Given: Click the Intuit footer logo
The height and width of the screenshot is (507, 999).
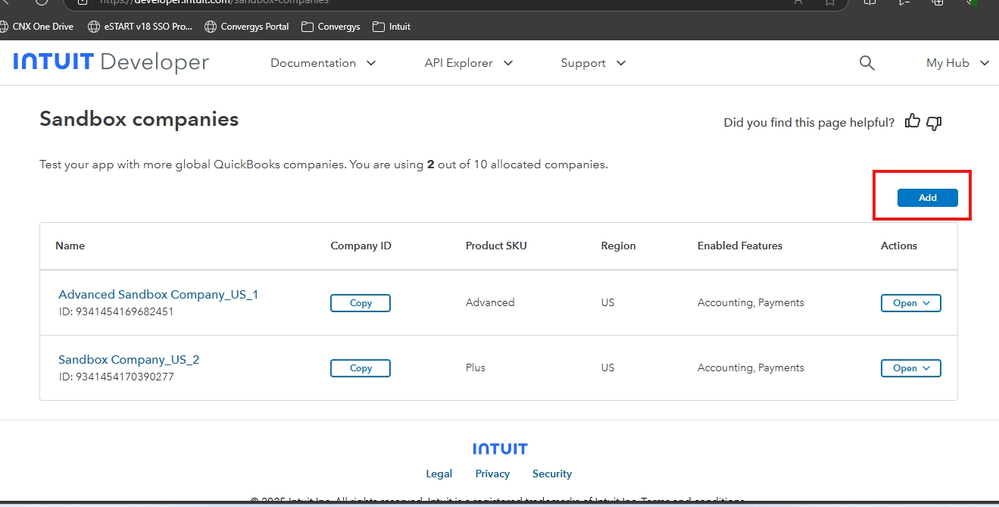Looking at the screenshot, I should [x=500, y=449].
